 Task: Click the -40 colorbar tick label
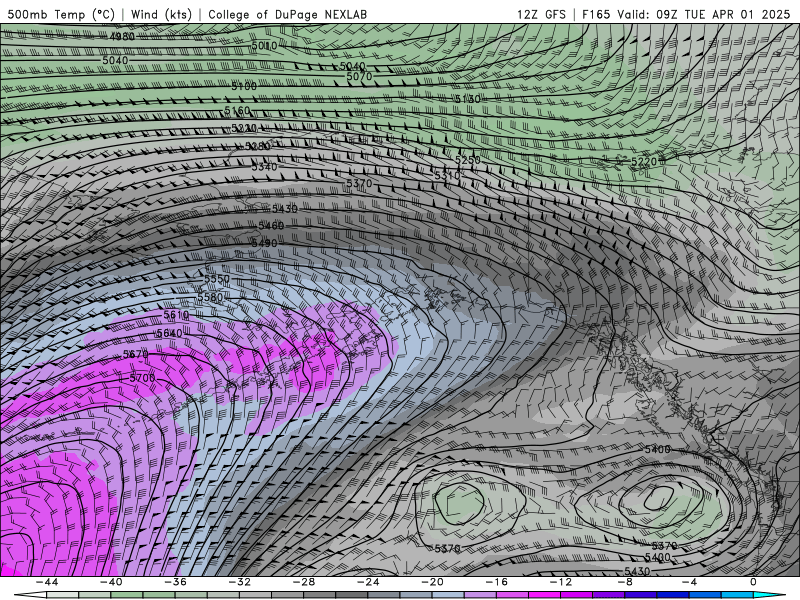coord(111,582)
